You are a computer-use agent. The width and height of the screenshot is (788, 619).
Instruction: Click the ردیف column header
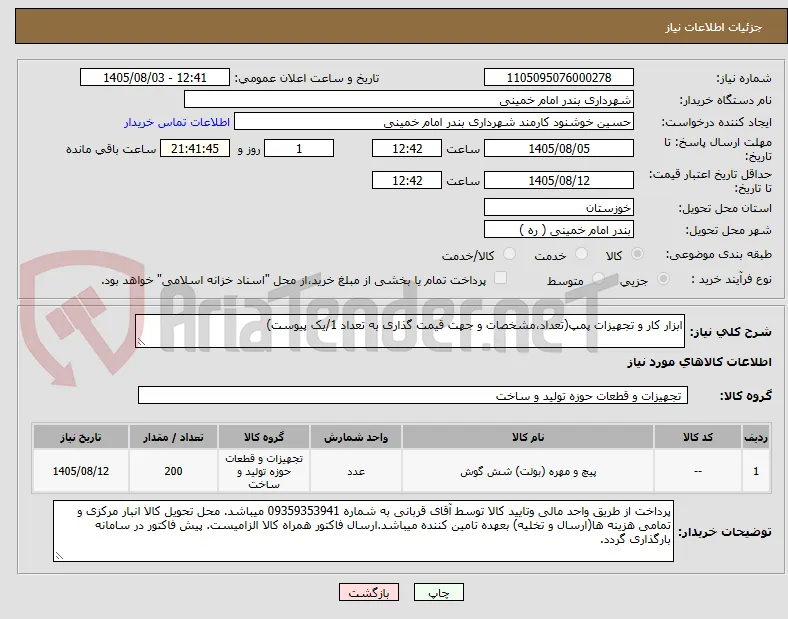click(x=756, y=437)
